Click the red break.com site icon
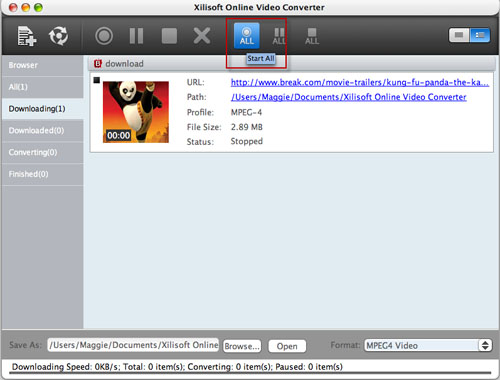Screen dimensions: 500x380 click(98, 63)
